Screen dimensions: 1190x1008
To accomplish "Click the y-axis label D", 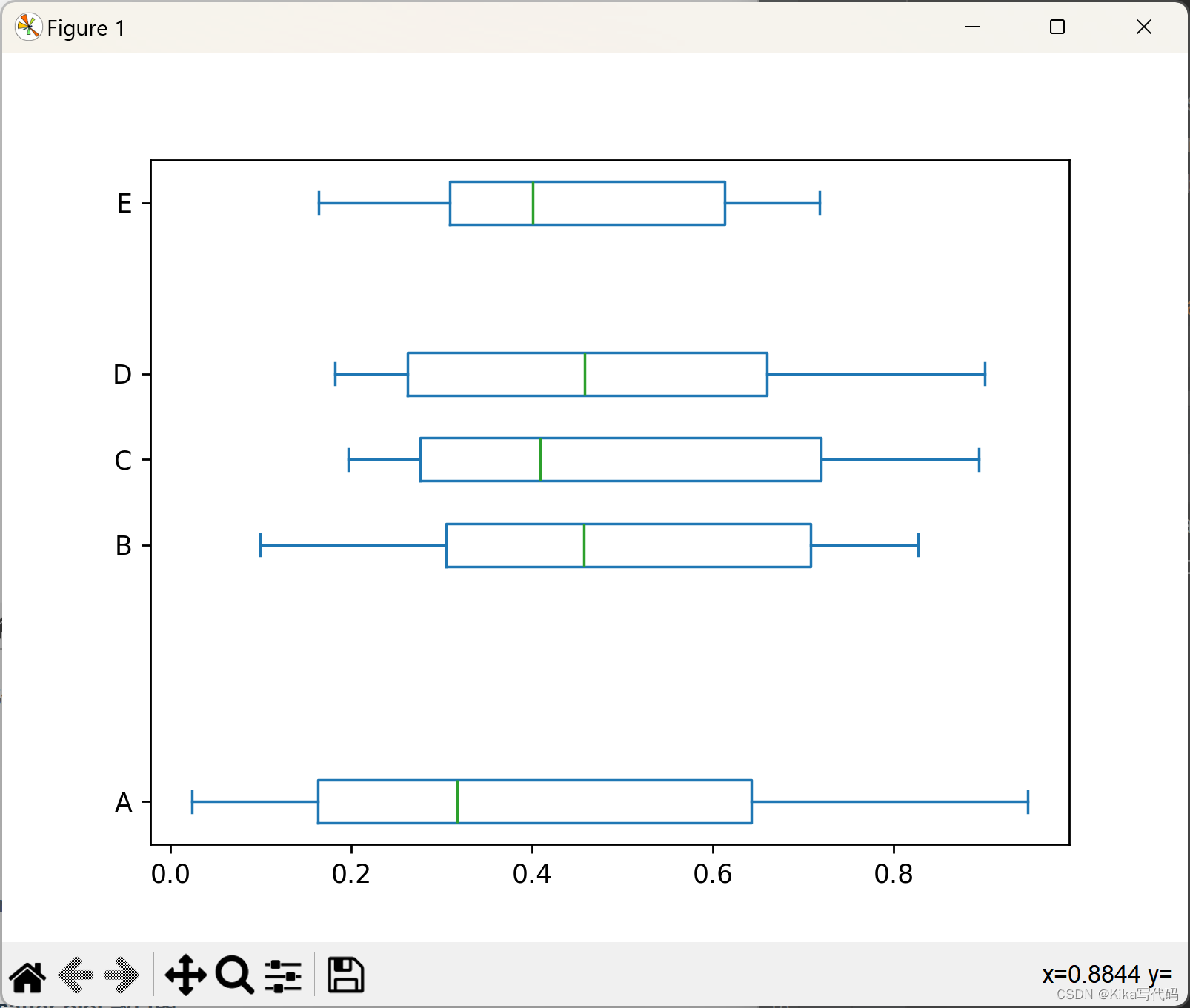I will [x=123, y=375].
